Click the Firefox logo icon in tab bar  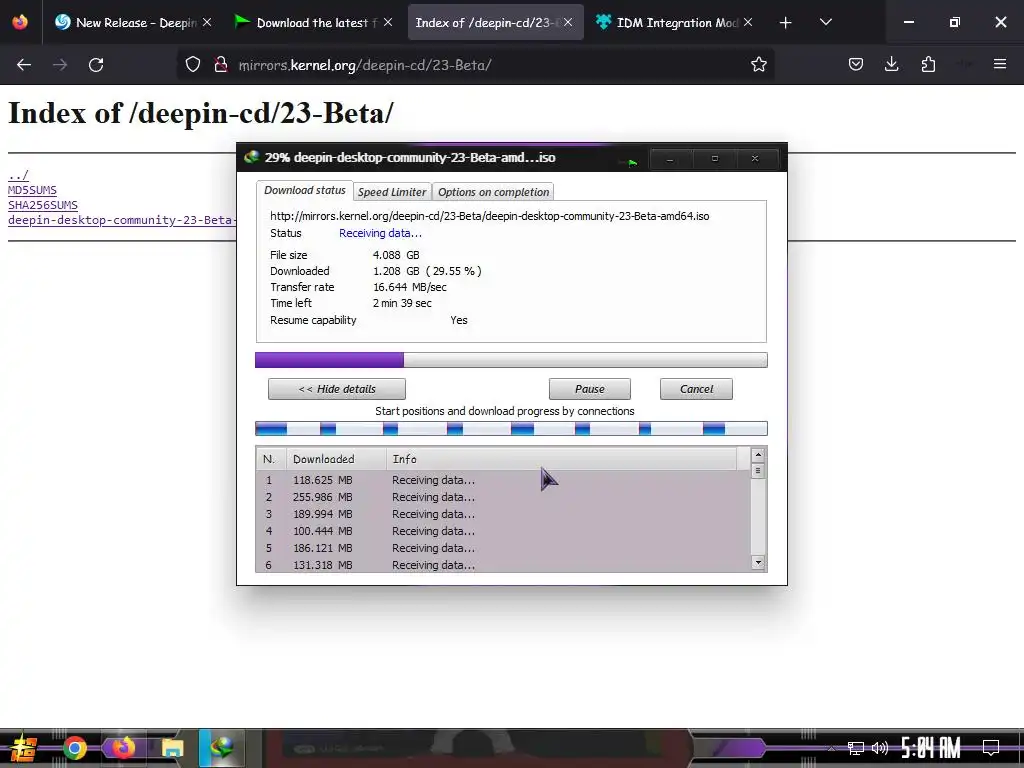(x=20, y=22)
